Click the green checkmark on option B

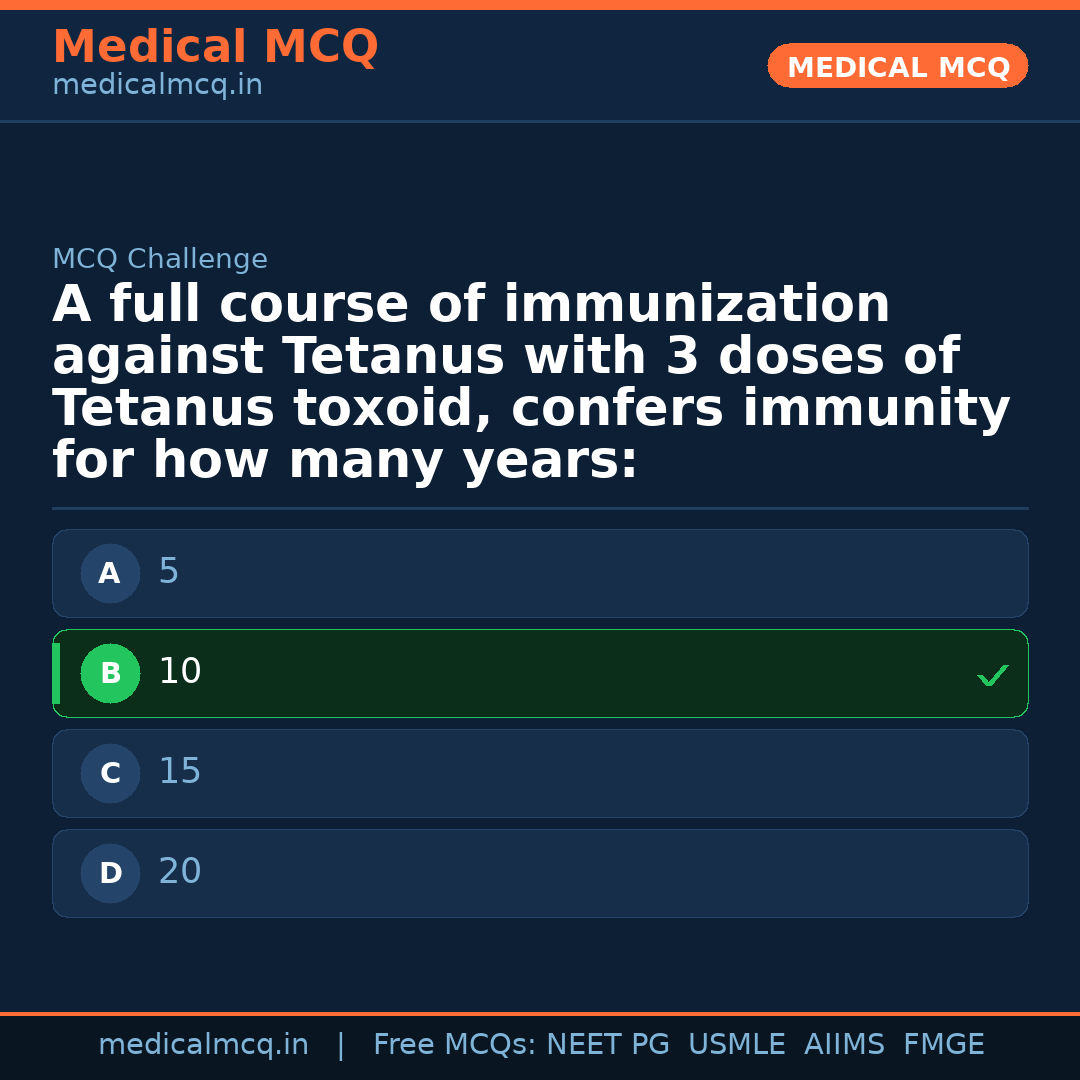coord(992,676)
